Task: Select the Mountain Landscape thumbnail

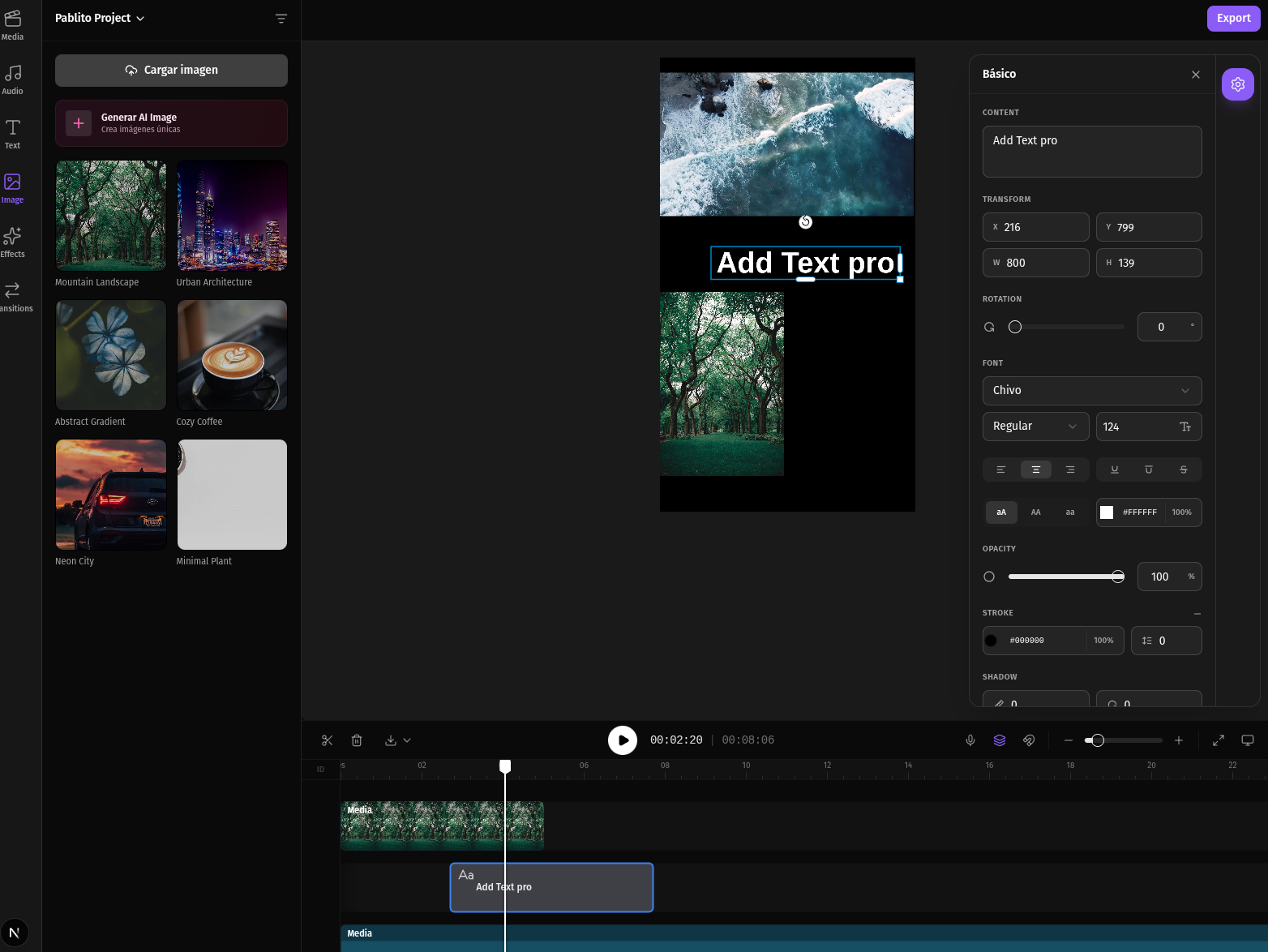Action: click(x=110, y=215)
